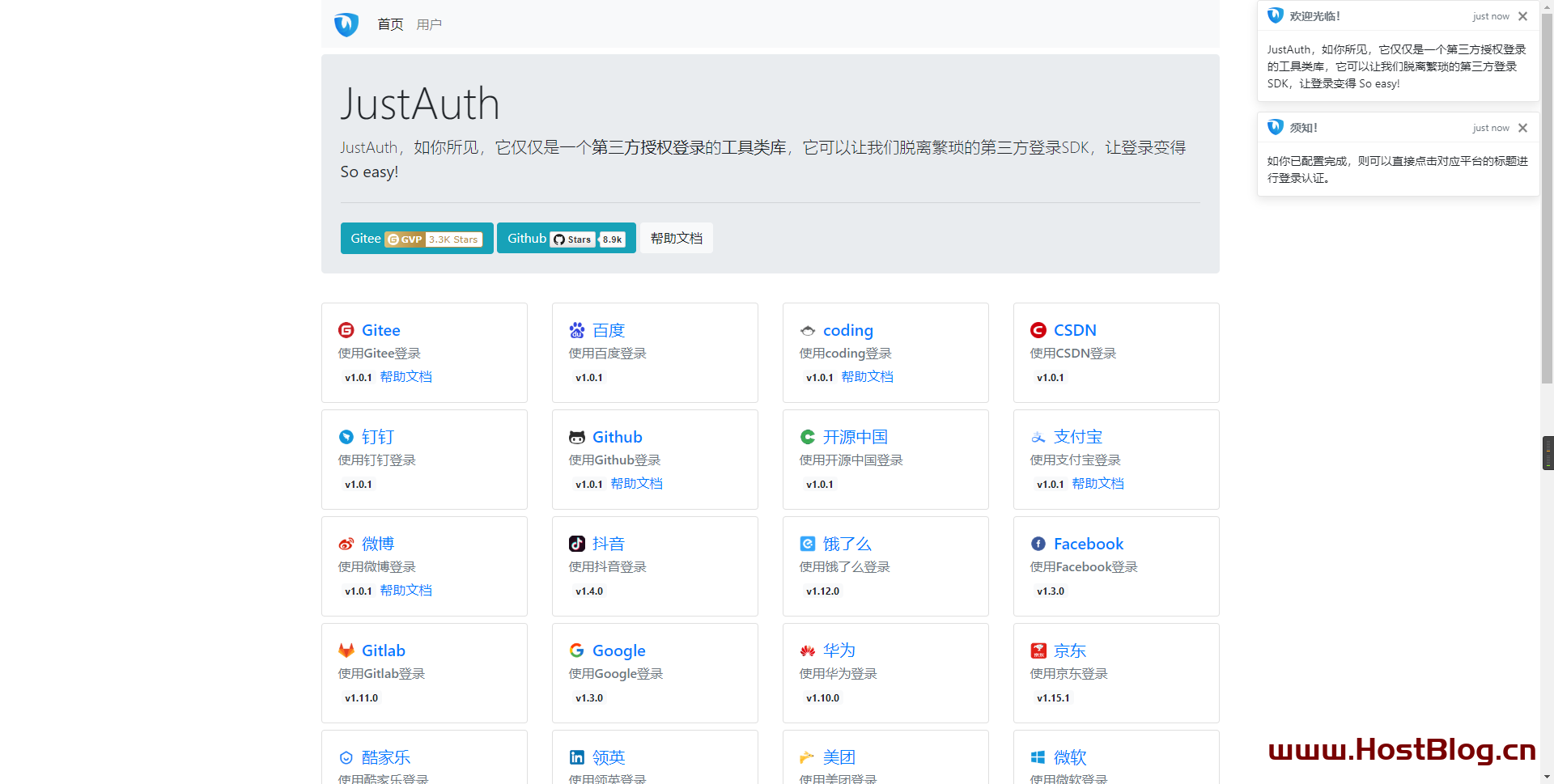Log in via the Github card title
Image resolution: width=1554 pixels, height=784 pixels.
pos(618,437)
